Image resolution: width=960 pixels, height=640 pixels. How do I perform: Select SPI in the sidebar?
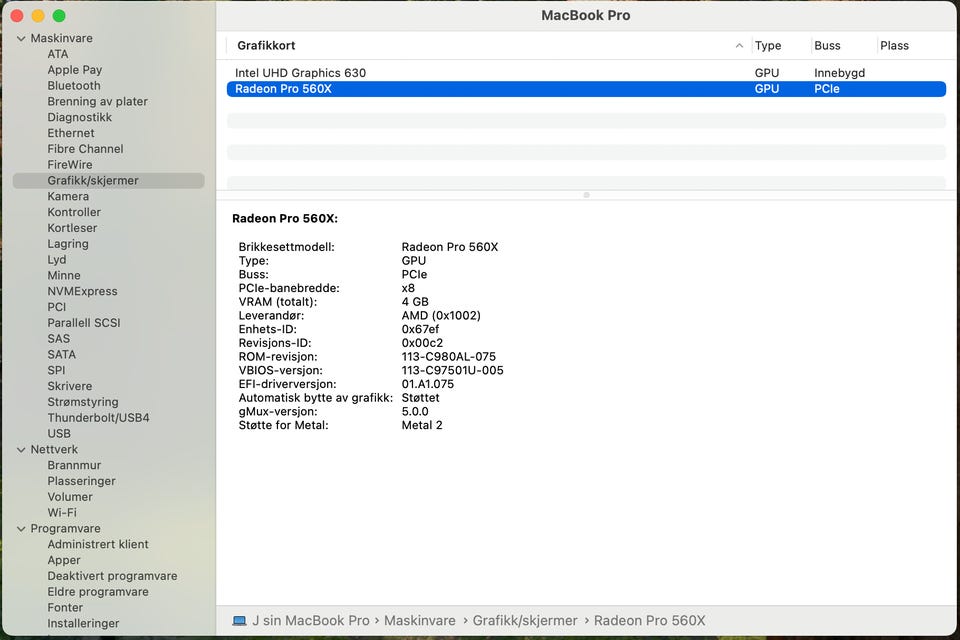pos(56,371)
